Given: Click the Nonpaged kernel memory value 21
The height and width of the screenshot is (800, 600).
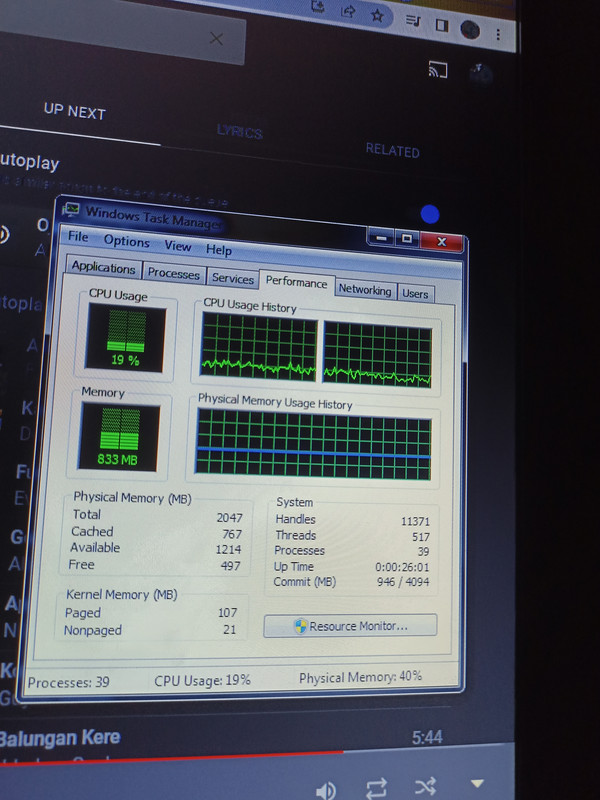Looking at the screenshot, I should coord(230,630).
